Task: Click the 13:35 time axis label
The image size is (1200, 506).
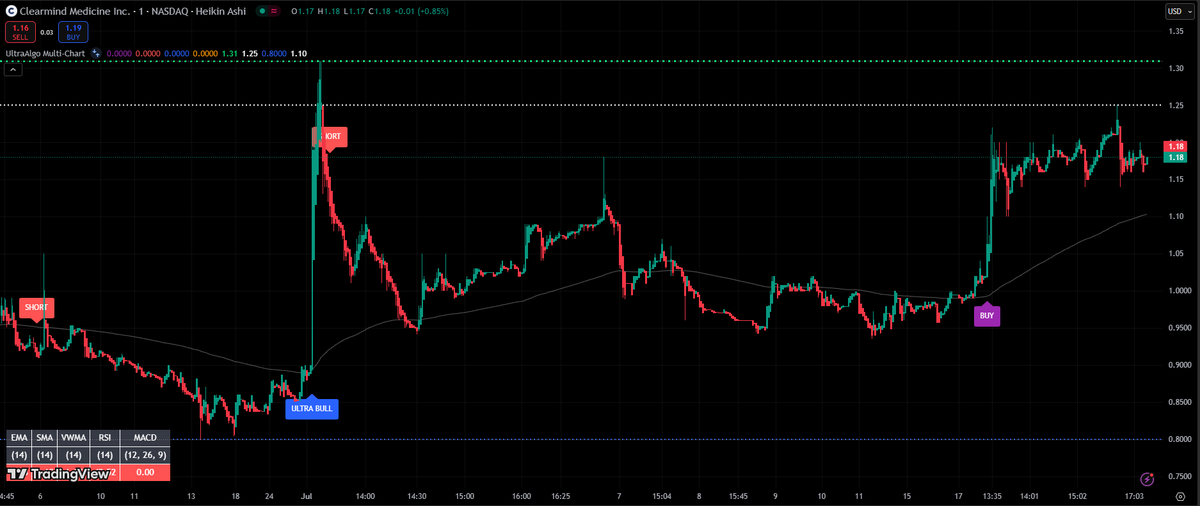Action: pos(991,495)
